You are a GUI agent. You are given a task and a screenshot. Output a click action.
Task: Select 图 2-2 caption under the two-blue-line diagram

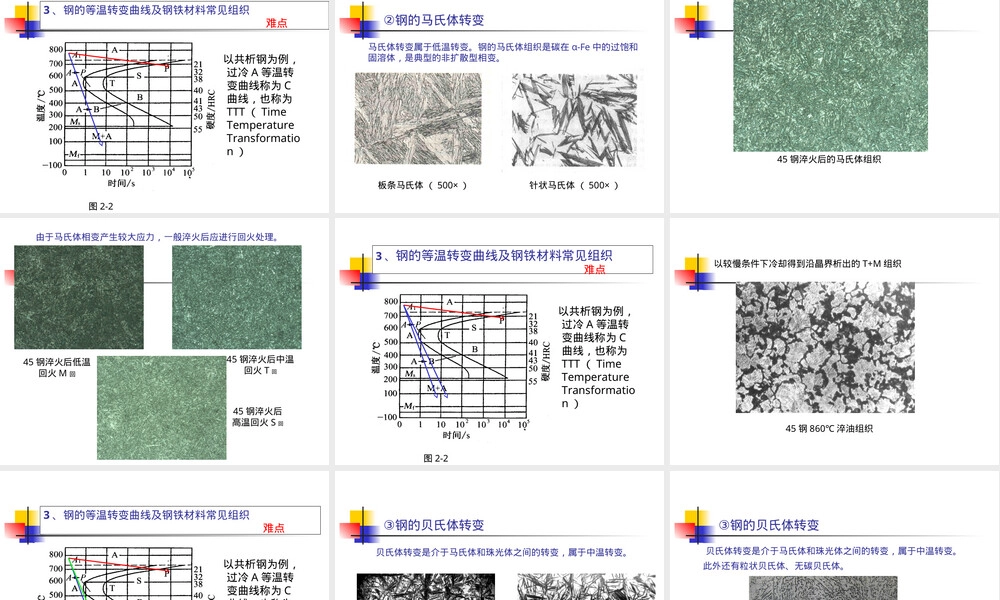tap(436, 458)
